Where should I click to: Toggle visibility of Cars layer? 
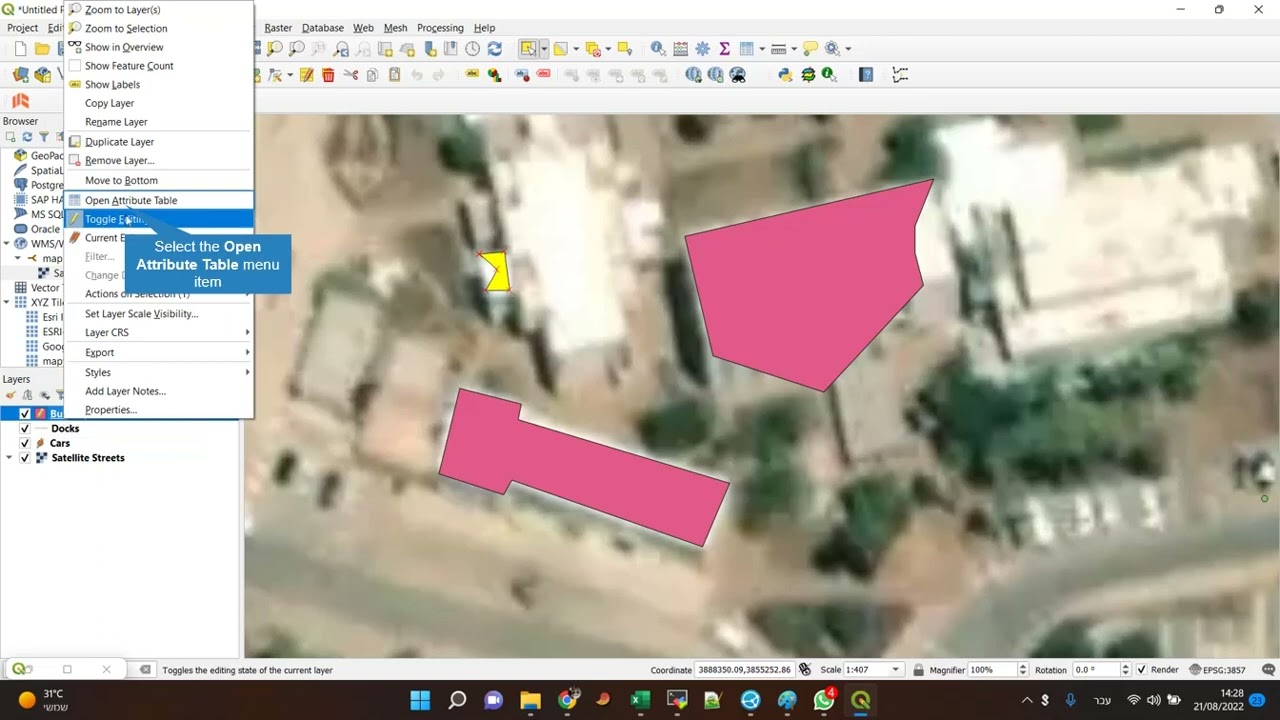point(25,443)
